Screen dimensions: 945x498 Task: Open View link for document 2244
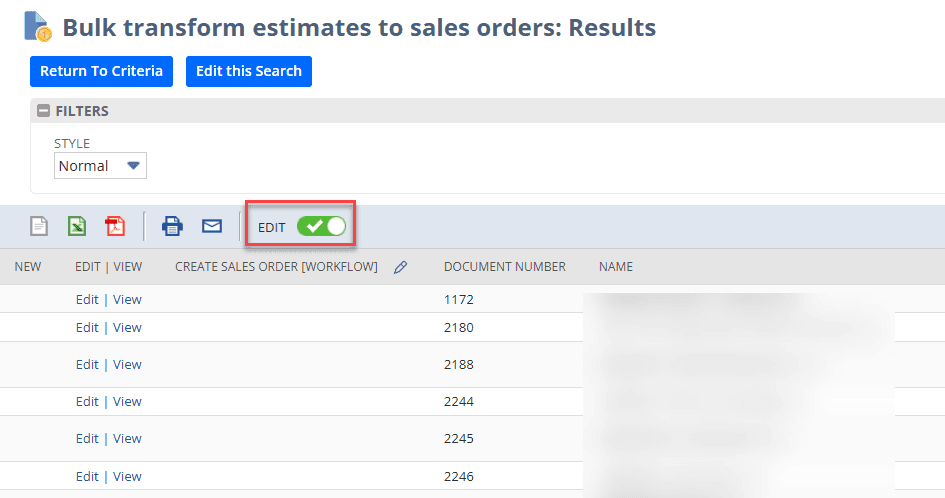click(127, 402)
